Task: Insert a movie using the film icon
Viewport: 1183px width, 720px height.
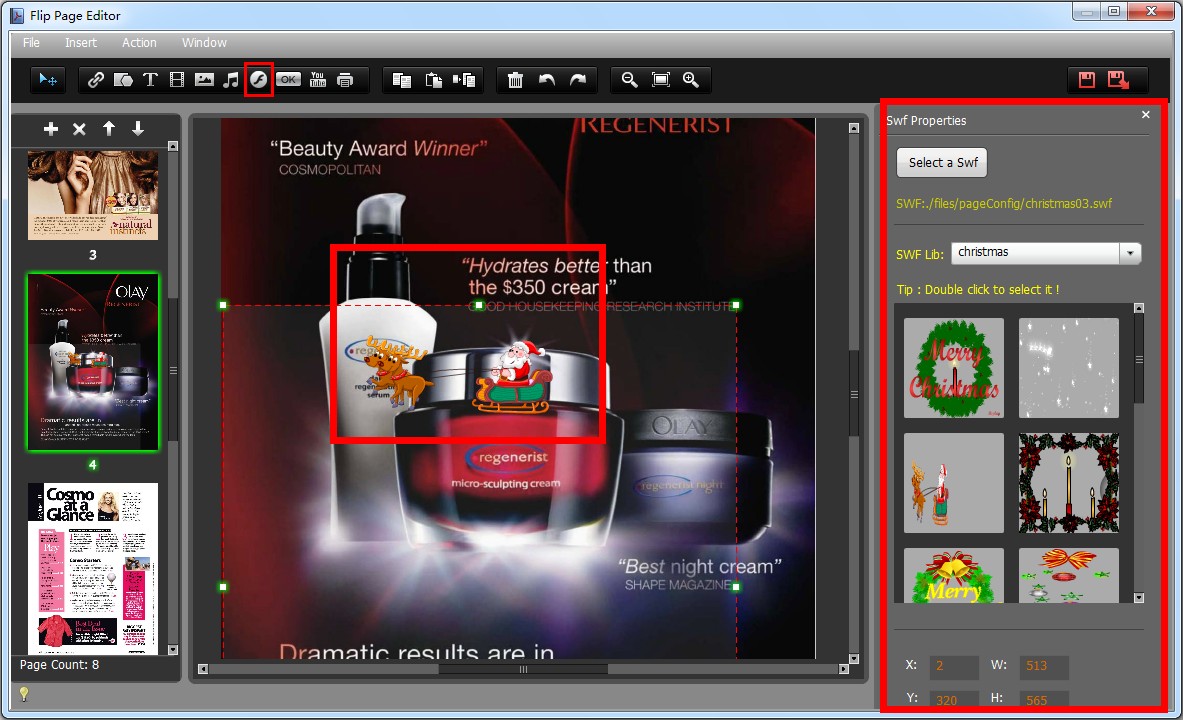Action: click(x=177, y=79)
